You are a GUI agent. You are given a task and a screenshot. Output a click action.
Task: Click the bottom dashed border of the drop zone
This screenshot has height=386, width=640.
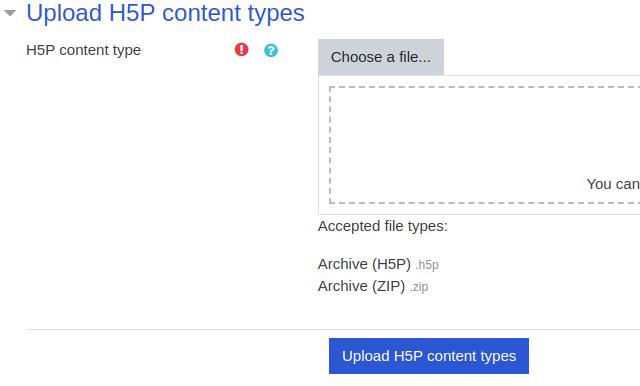[x=484, y=202]
